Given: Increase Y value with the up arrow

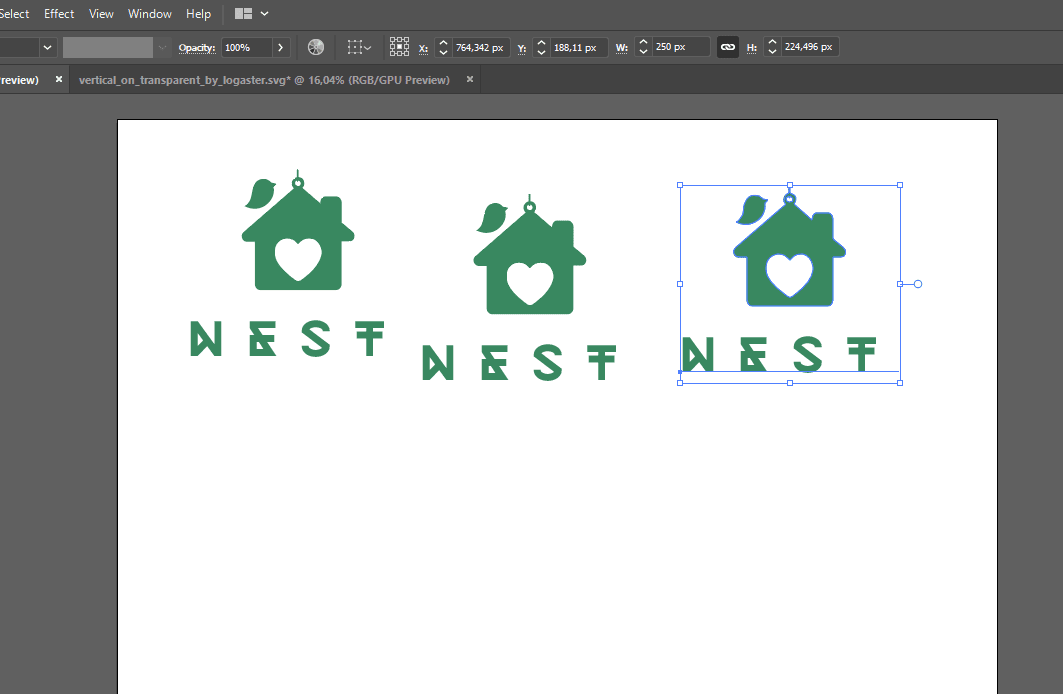Looking at the screenshot, I should click(x=541, y=43).
